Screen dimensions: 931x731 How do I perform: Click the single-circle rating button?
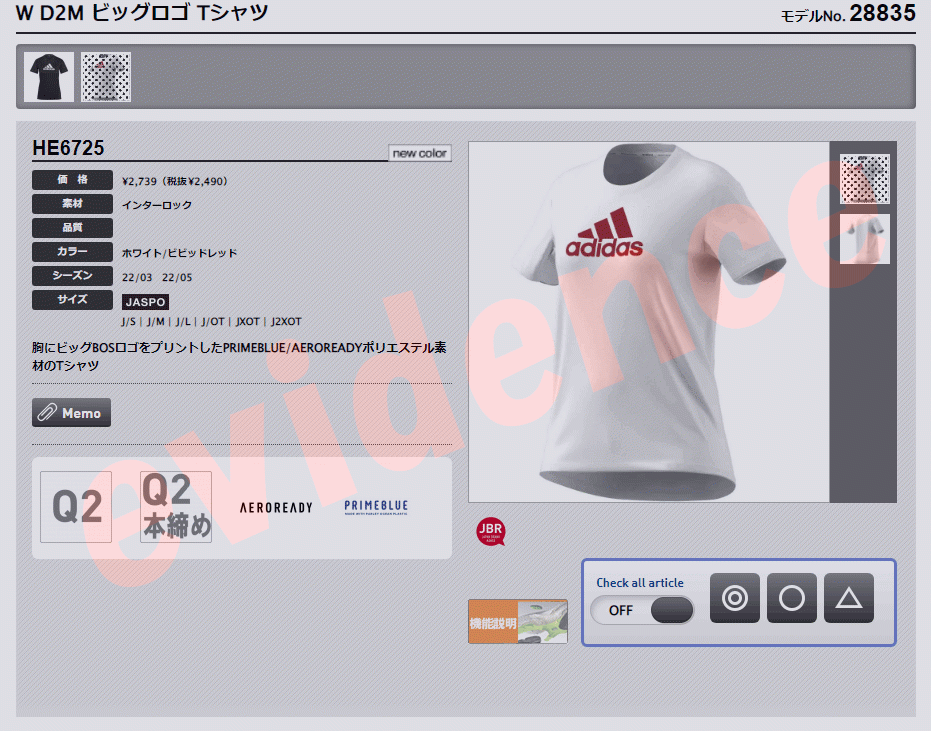click(x=792, y=598)
